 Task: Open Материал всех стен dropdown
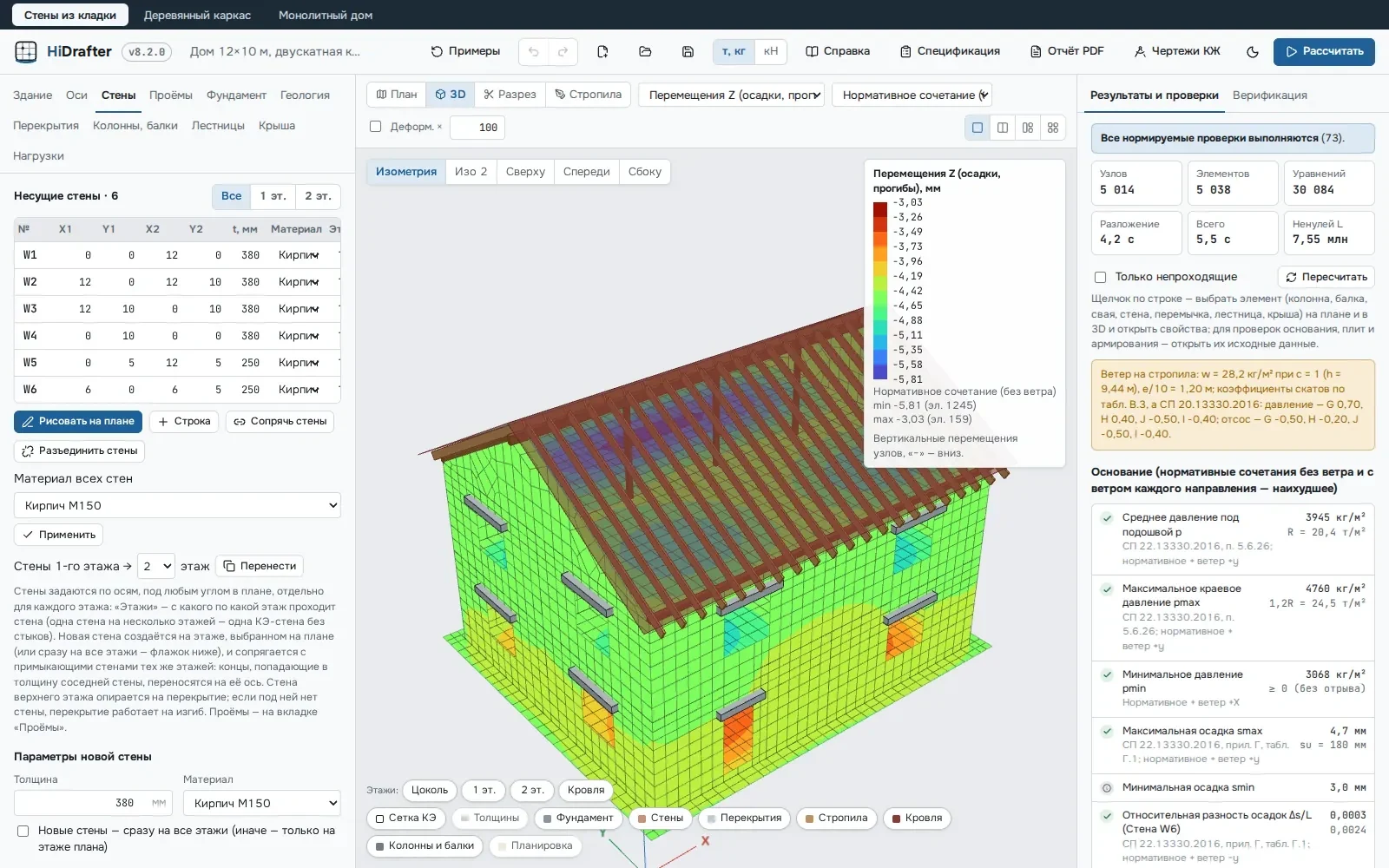pyautogui.click(x=177, y=505)
